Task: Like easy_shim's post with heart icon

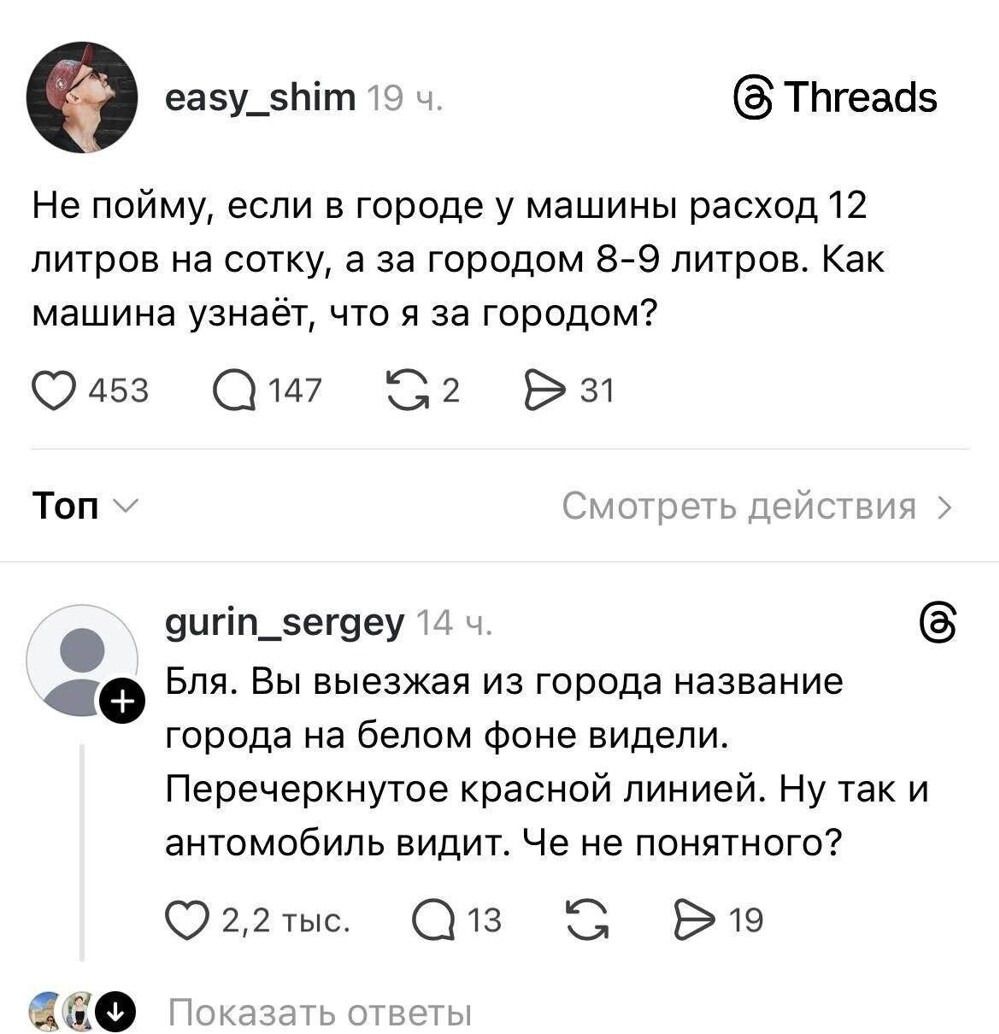Action: [x=59, y=391]
